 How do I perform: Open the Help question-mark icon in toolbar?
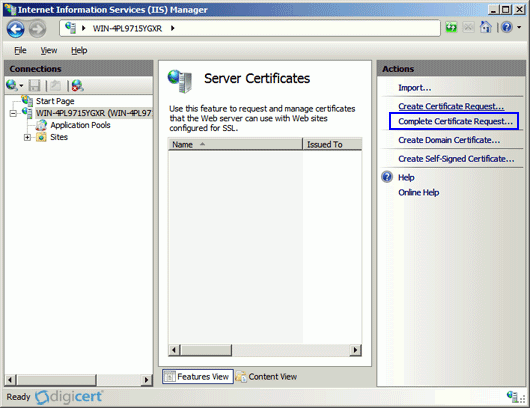pos(507,27)
